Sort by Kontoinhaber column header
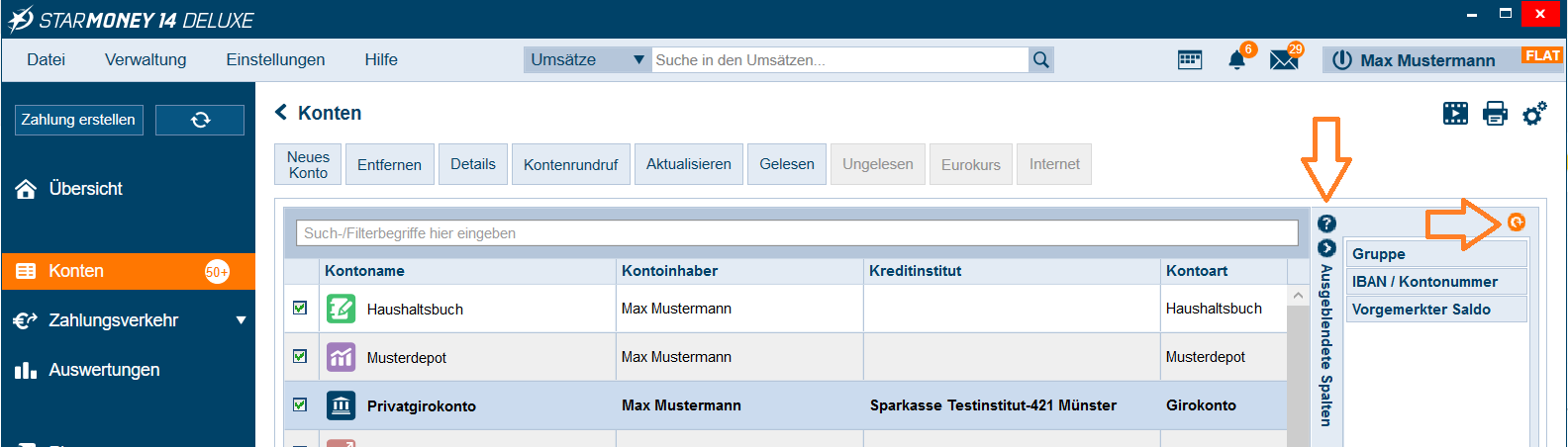 click(740, 271)
